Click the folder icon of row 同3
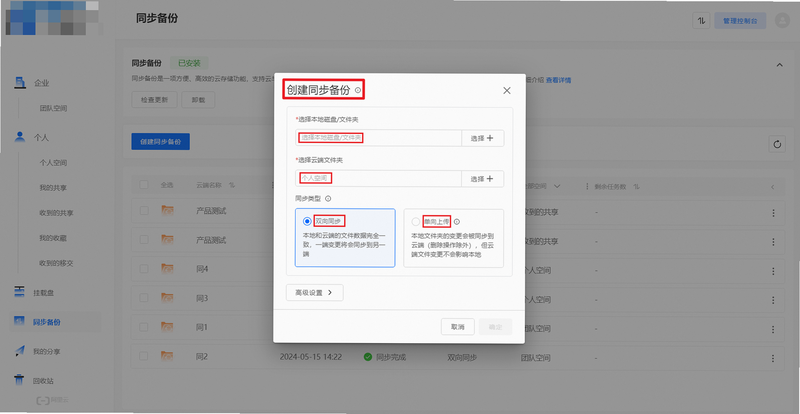800x414 pixels. point(167,297)
